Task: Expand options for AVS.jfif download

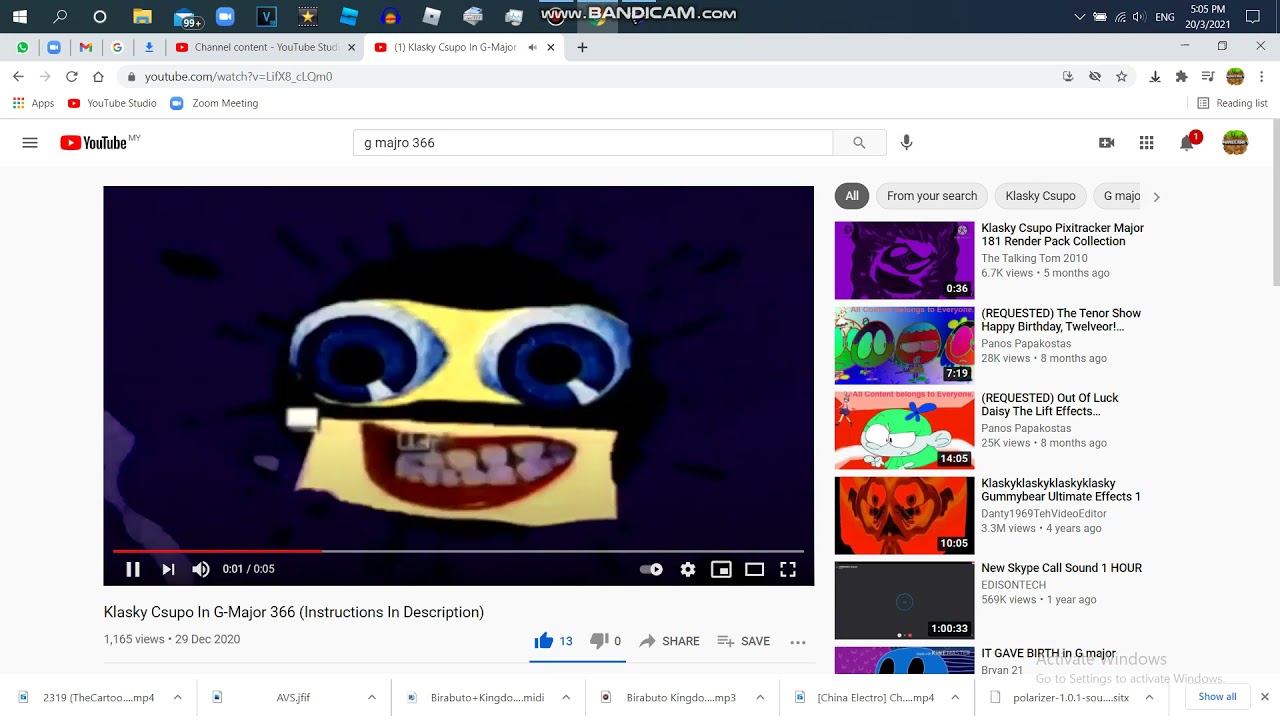Action: (371, 697)
